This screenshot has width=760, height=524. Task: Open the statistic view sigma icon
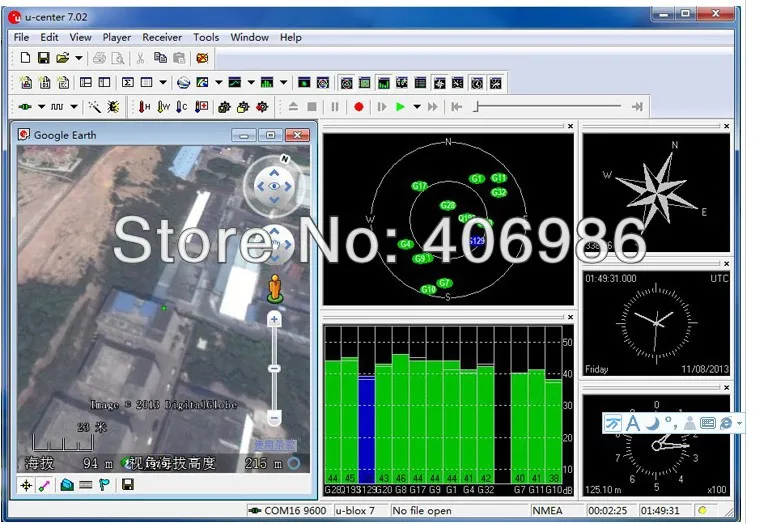tap(127, 83)
